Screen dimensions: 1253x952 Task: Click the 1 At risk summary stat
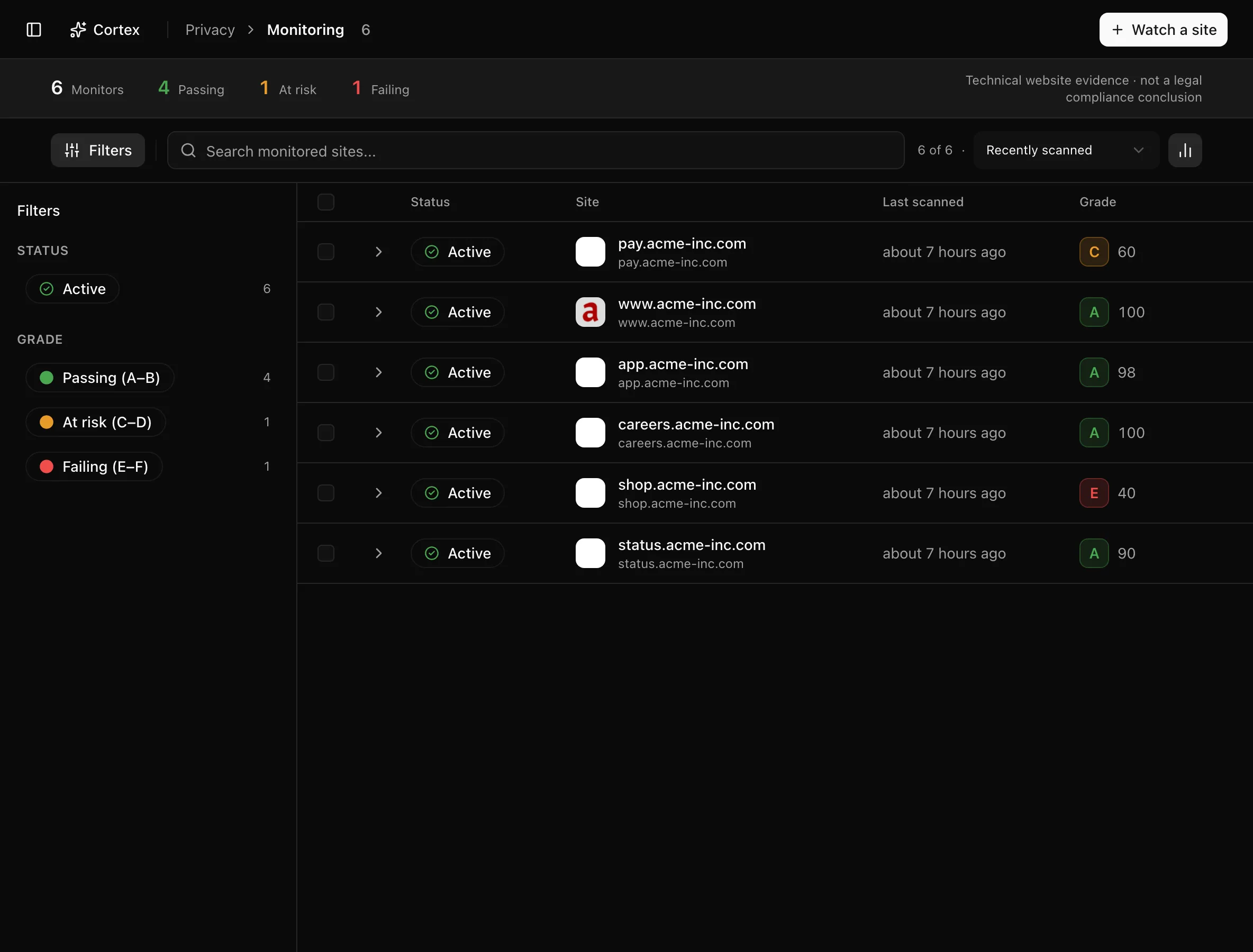288,88
